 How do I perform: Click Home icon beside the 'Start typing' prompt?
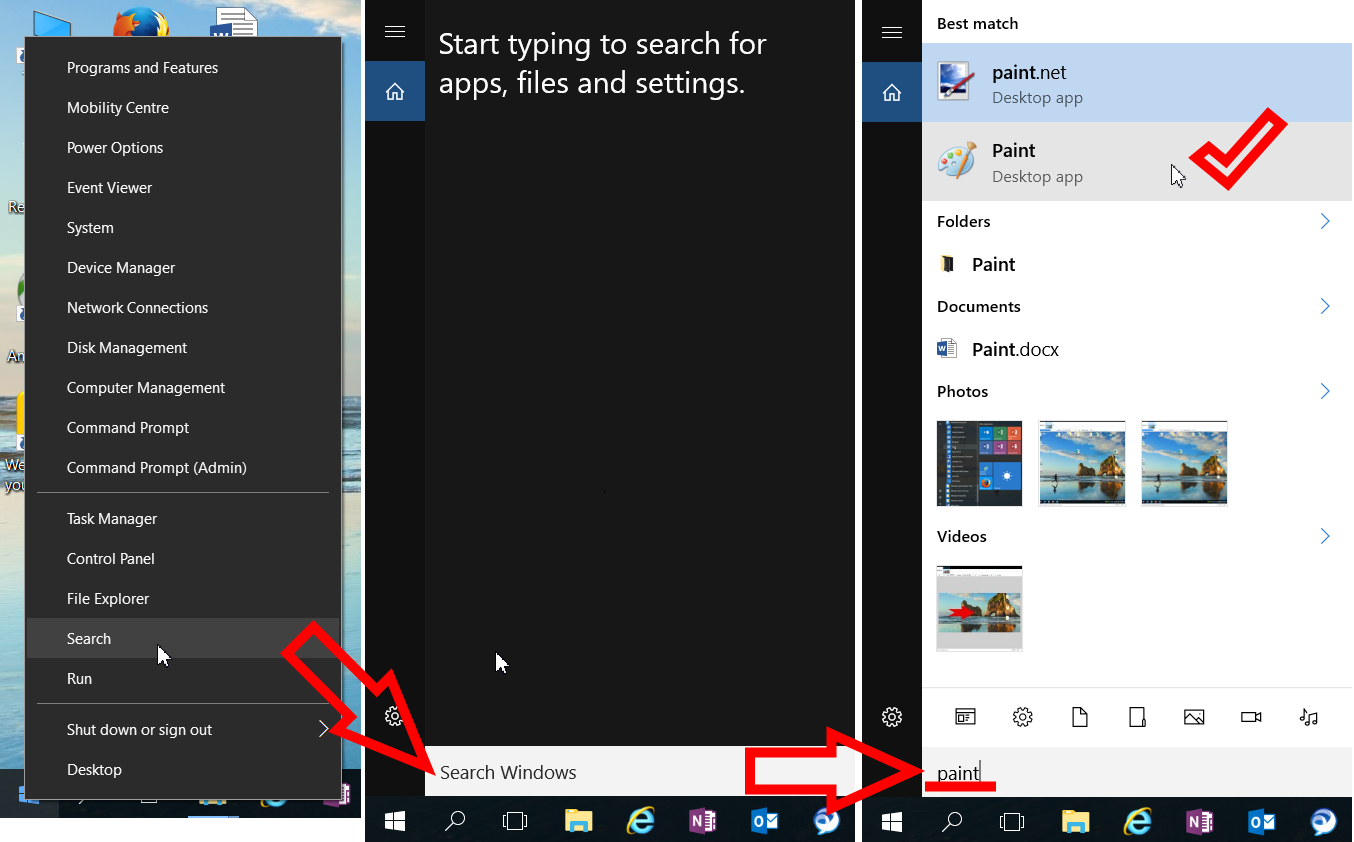point(395,92)
